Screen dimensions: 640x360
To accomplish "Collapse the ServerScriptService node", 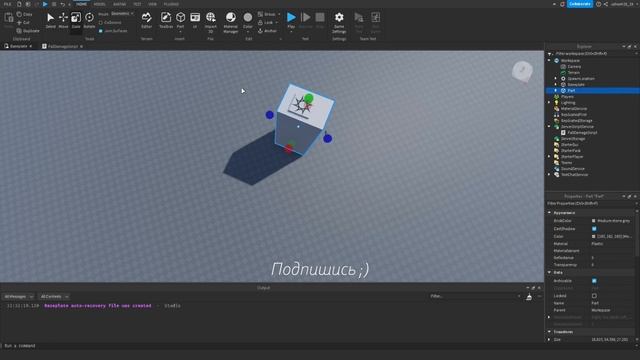I will 549,127.
